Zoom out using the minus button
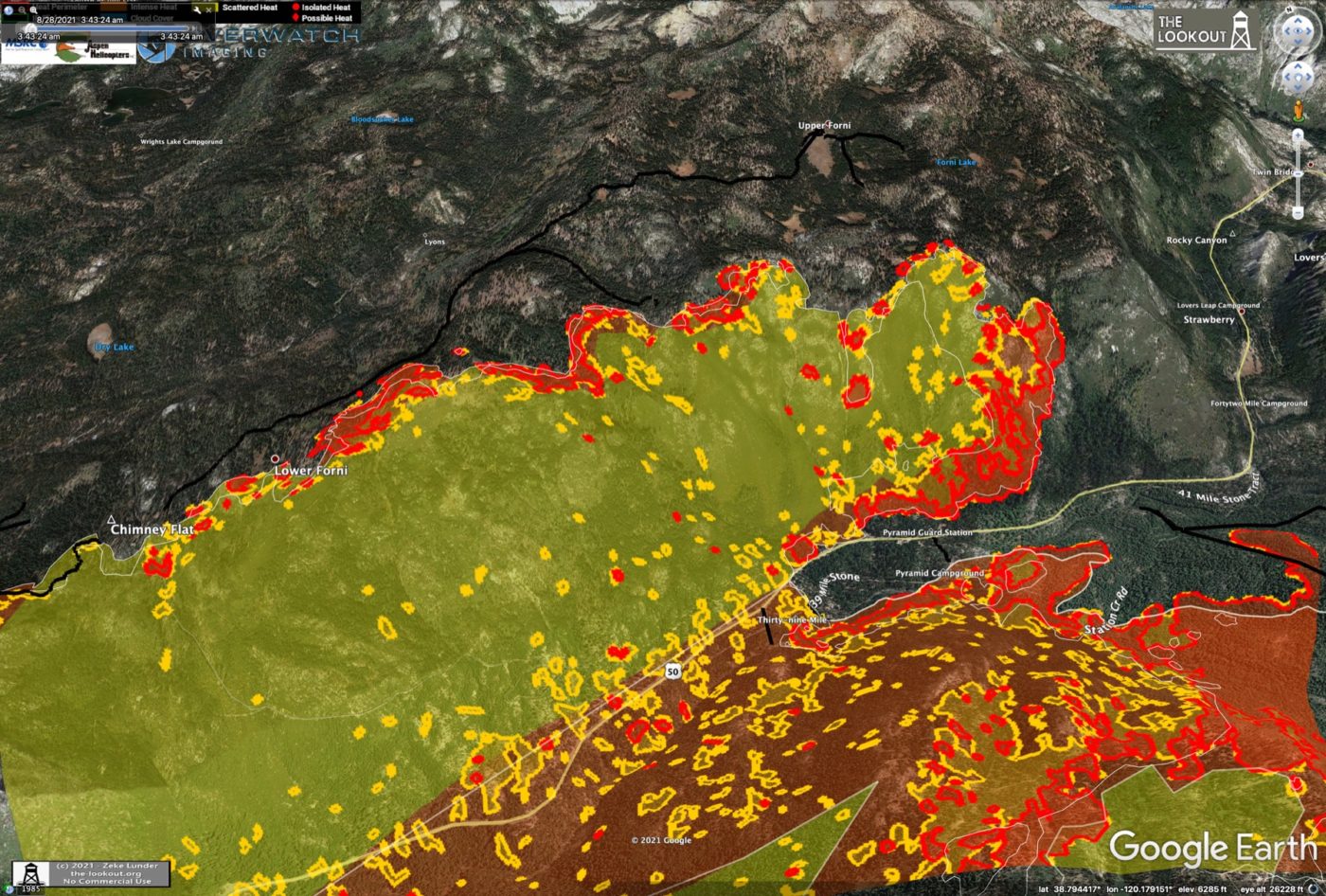Image resolution: width=1326 pixels, height=896 pixels. 1298,213
